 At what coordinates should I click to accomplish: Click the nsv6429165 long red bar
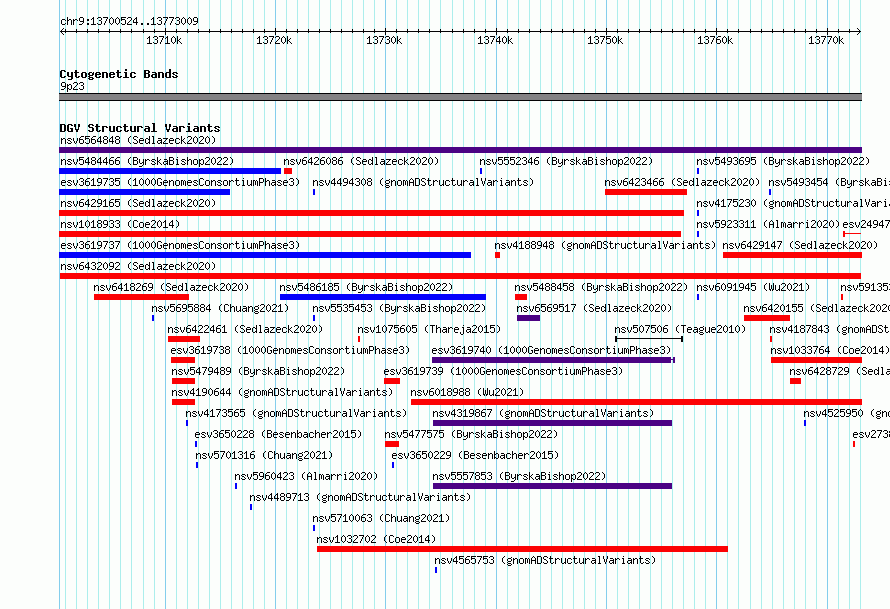point(371,213)
